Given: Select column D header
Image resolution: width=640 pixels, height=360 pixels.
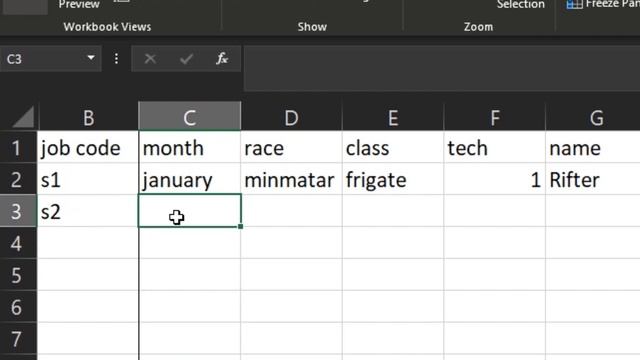Looking at the screenshot, I should [x=291, y=117].
